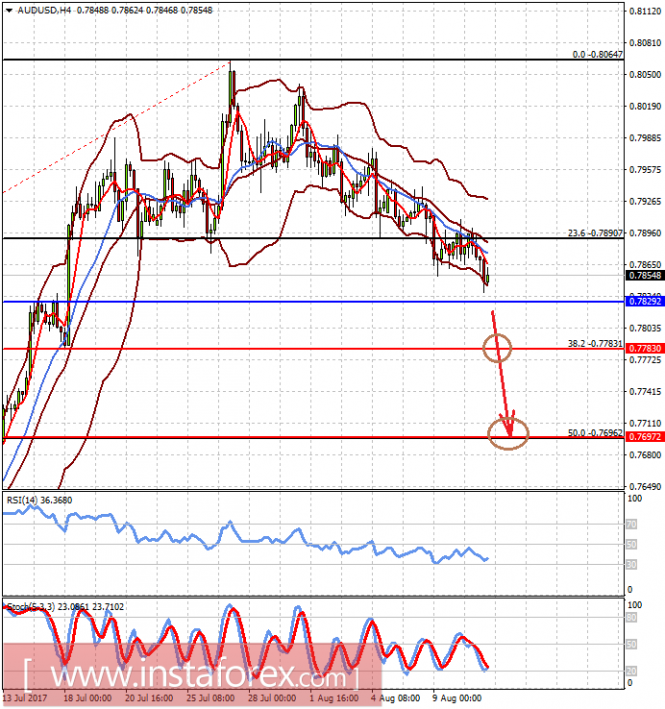Click the 50.0 -0.76962 Fibonacci label
This screenshot has width=665, height=709.
(595, 433)
